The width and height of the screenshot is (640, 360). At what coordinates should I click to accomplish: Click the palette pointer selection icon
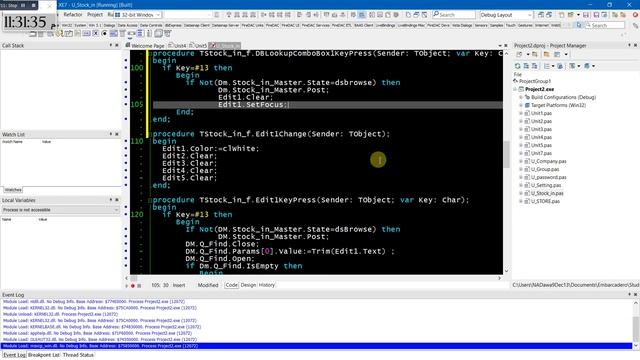578,25
